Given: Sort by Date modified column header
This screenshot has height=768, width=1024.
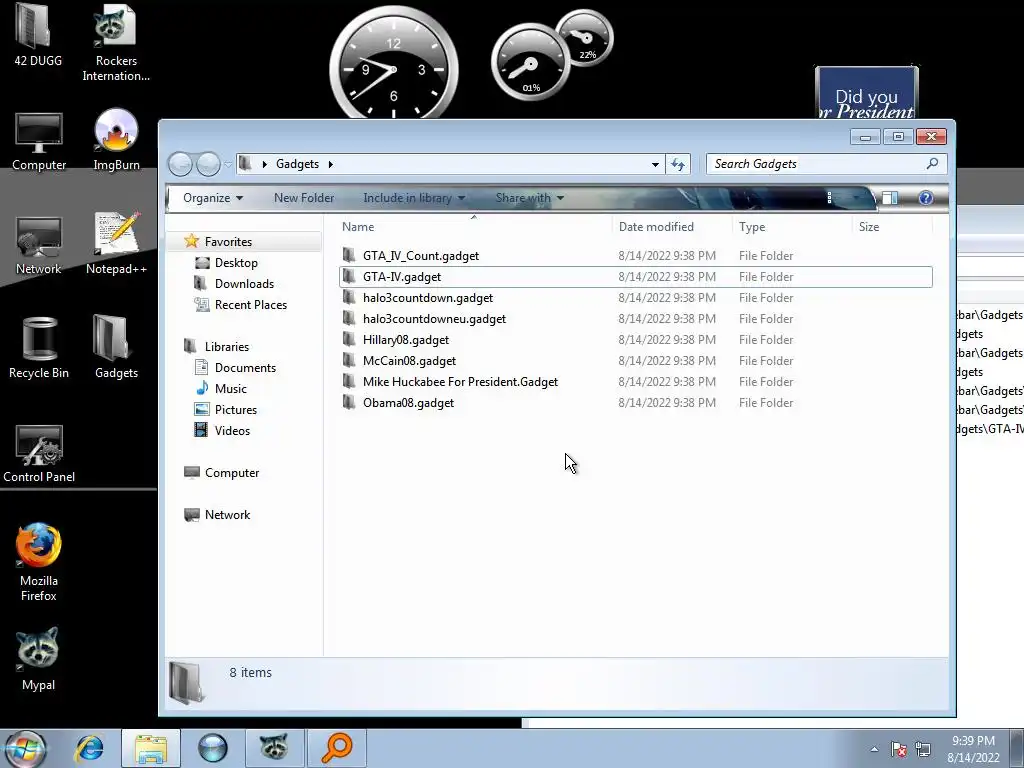Looking at the screenshot, I should (672, 227).
